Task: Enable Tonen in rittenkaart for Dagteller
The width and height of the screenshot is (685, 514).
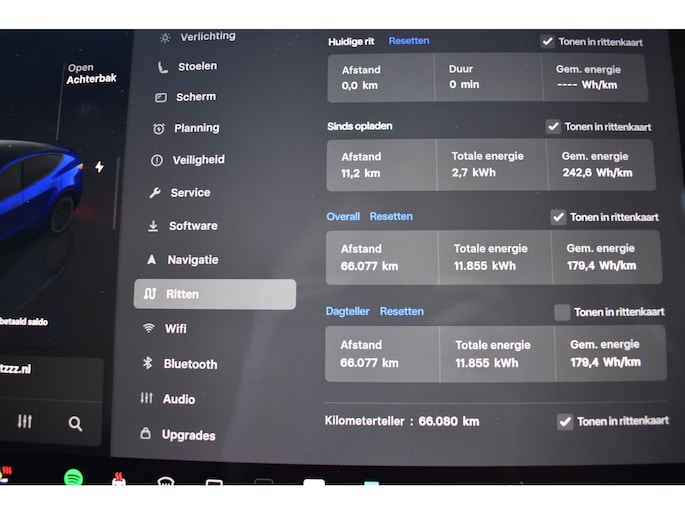Action: [x=562, y=312]
